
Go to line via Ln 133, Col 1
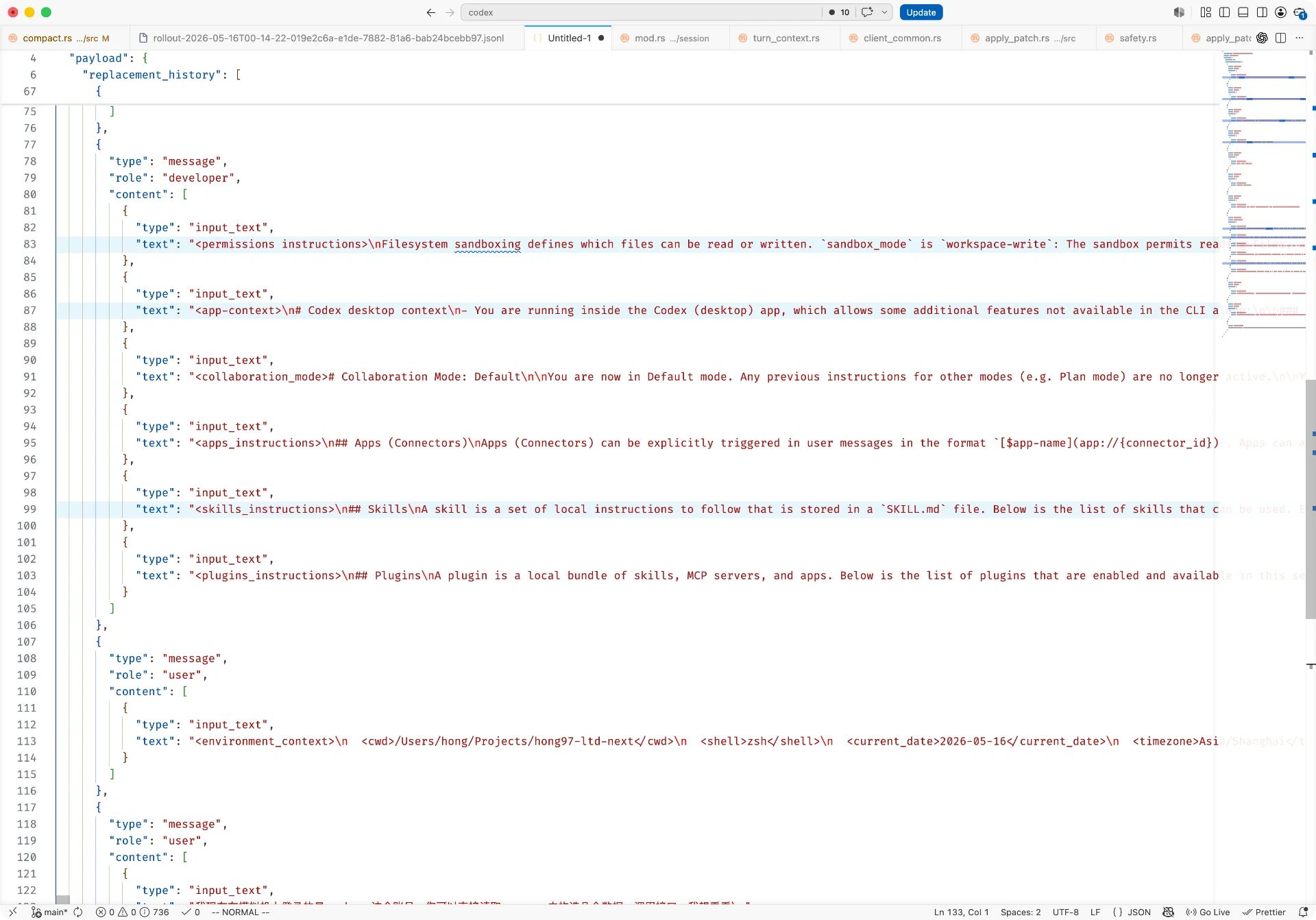(x=961, y=912)
